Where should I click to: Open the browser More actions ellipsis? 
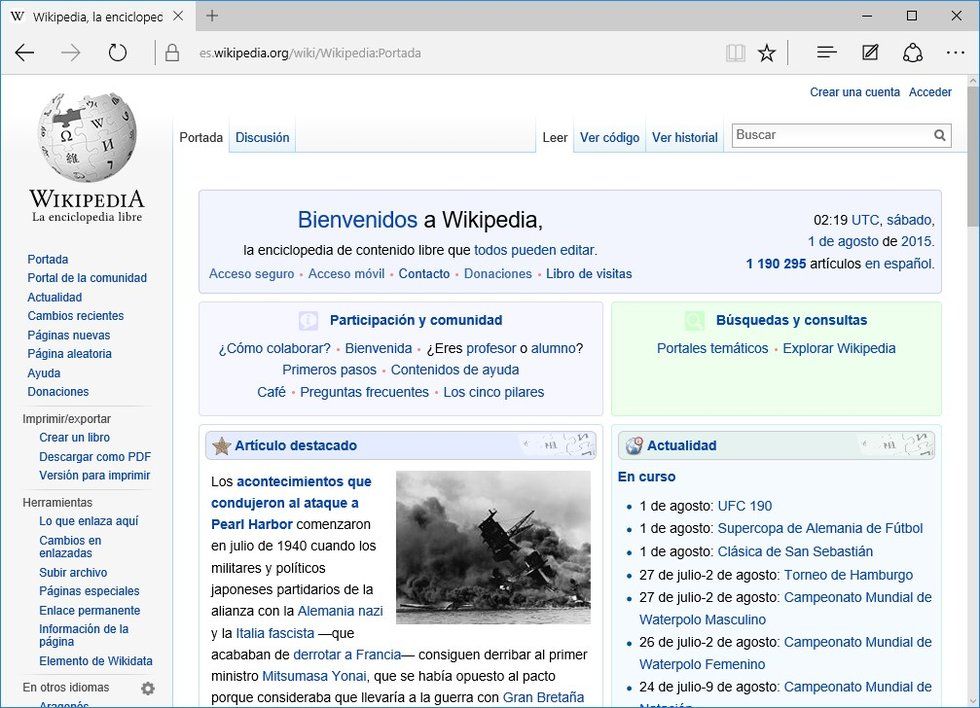pyautogui.click(x=955, y=53)
